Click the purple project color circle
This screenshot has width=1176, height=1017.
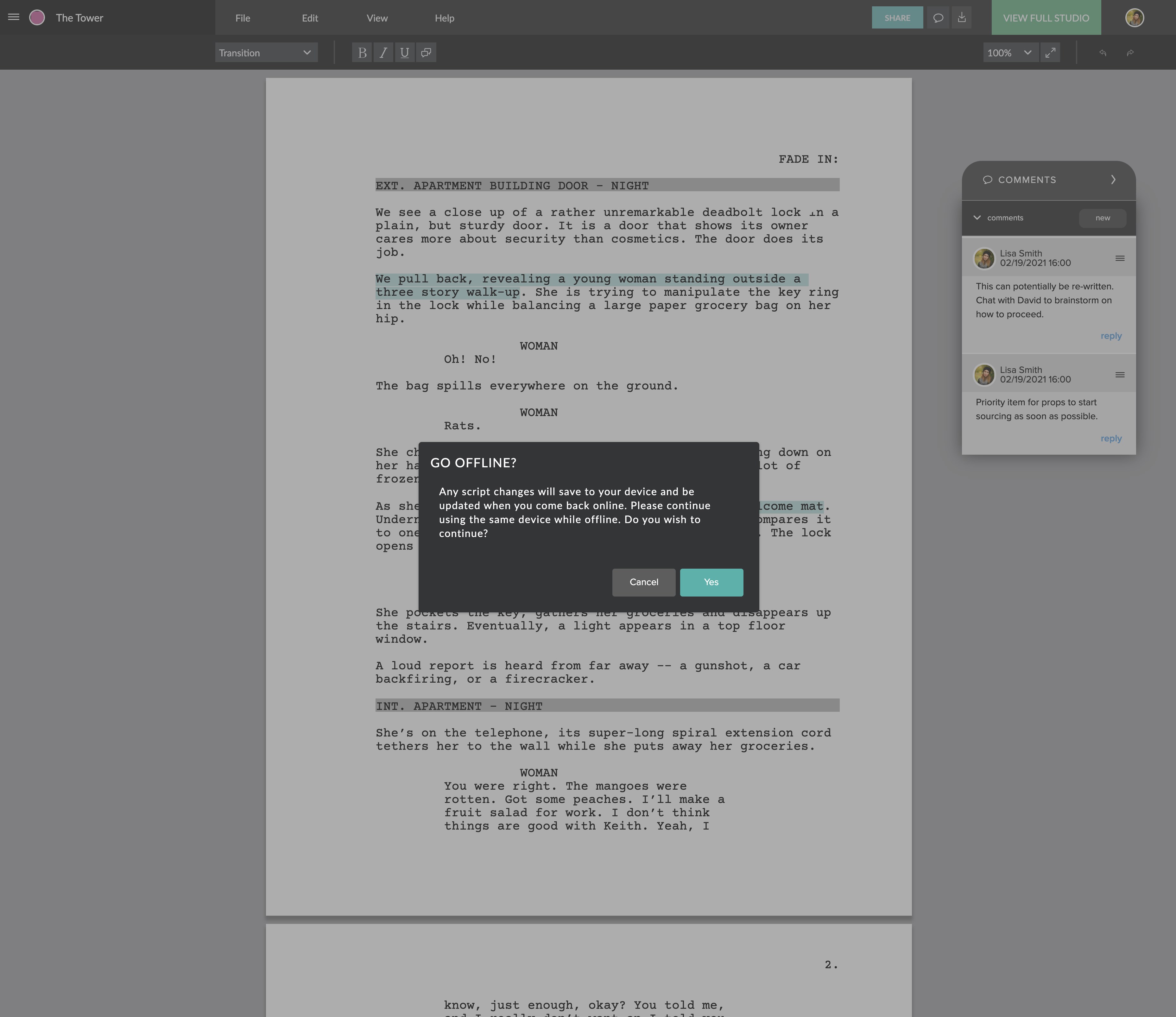tap(37, 18)
